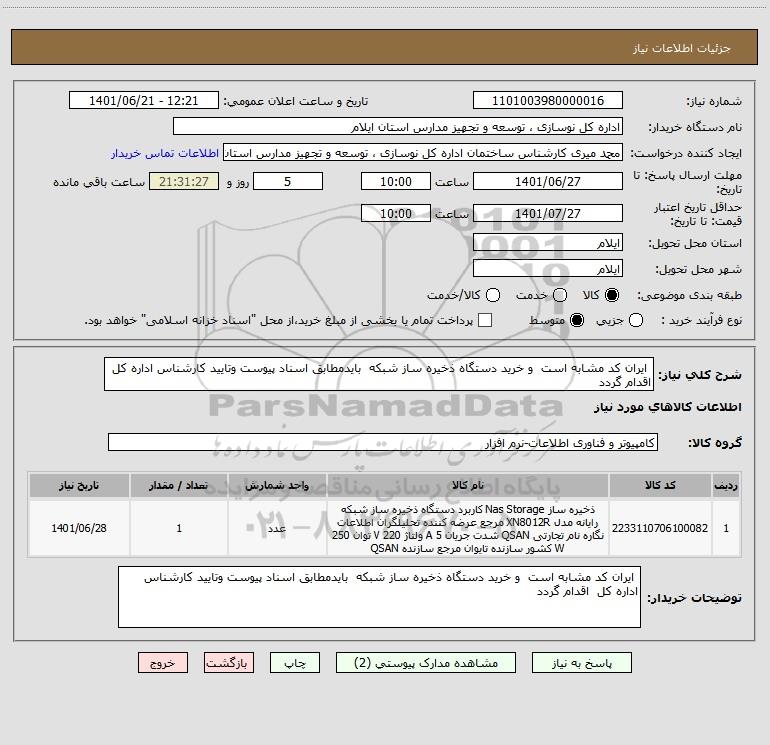This screenshot has width=770, height=745.
Task: Click the توضیحات خریدار text area
Action: coord(379,597)
